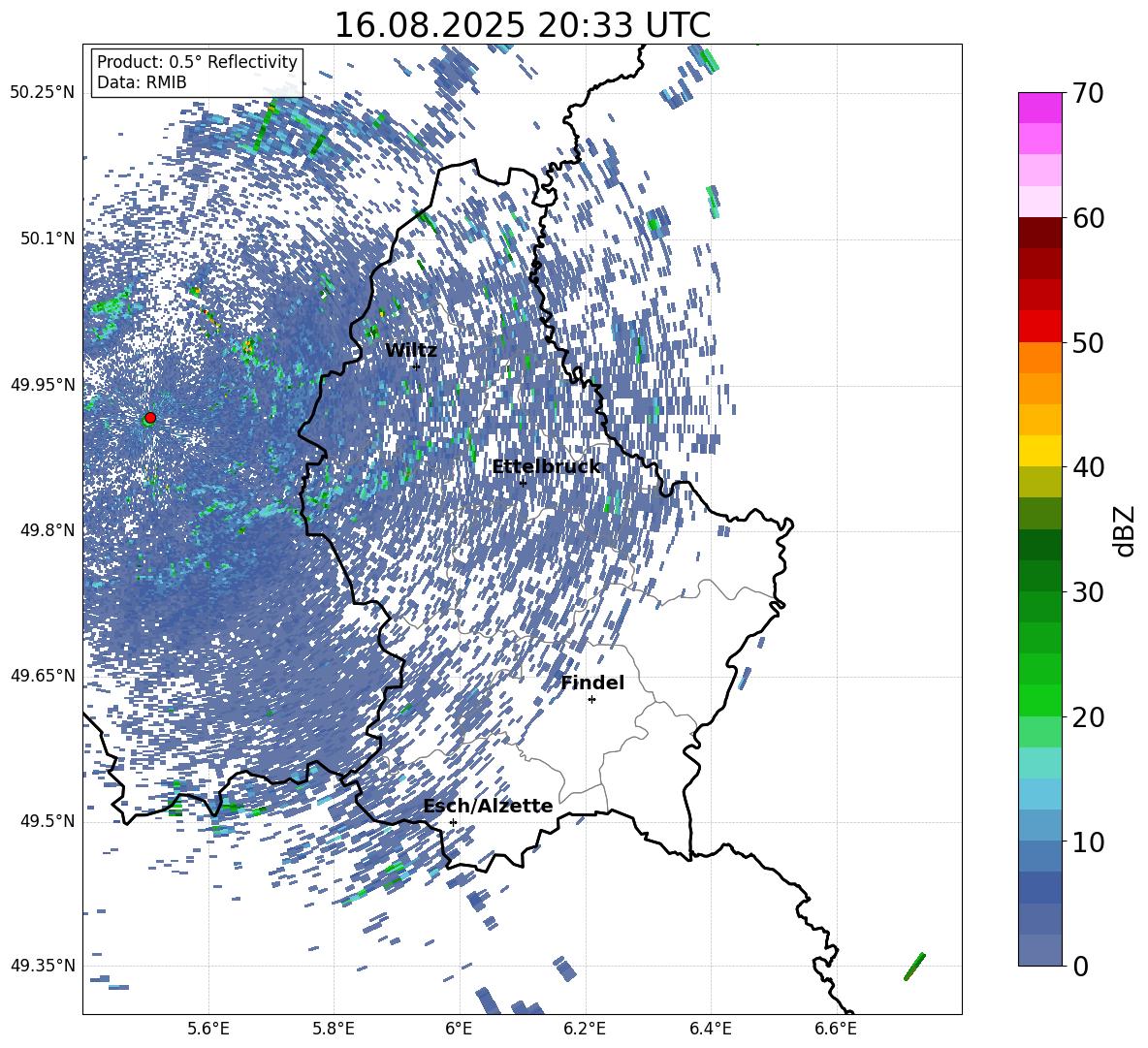Click the 6°E longitude label
Viewport: 1148px width, 1048px height.
(x=459, y=1029)
